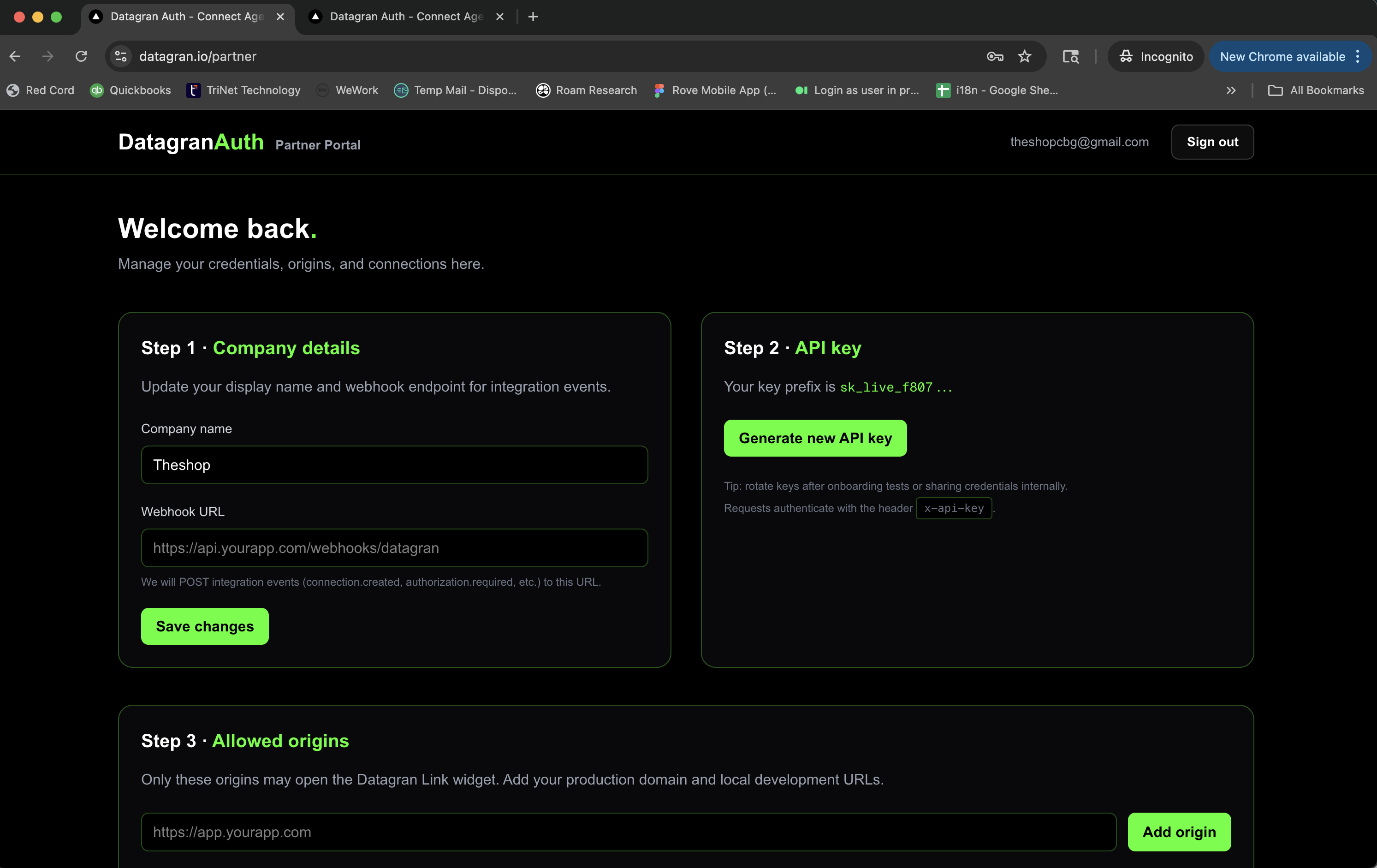Expand All Bookmarks folder

[x=1315, y=90]
